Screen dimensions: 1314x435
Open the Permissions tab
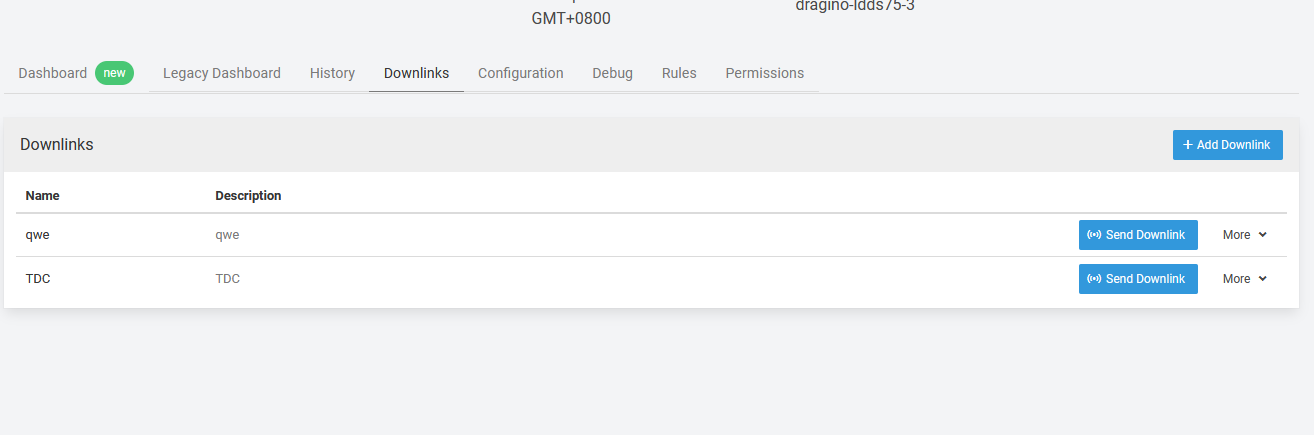(765, 73)
